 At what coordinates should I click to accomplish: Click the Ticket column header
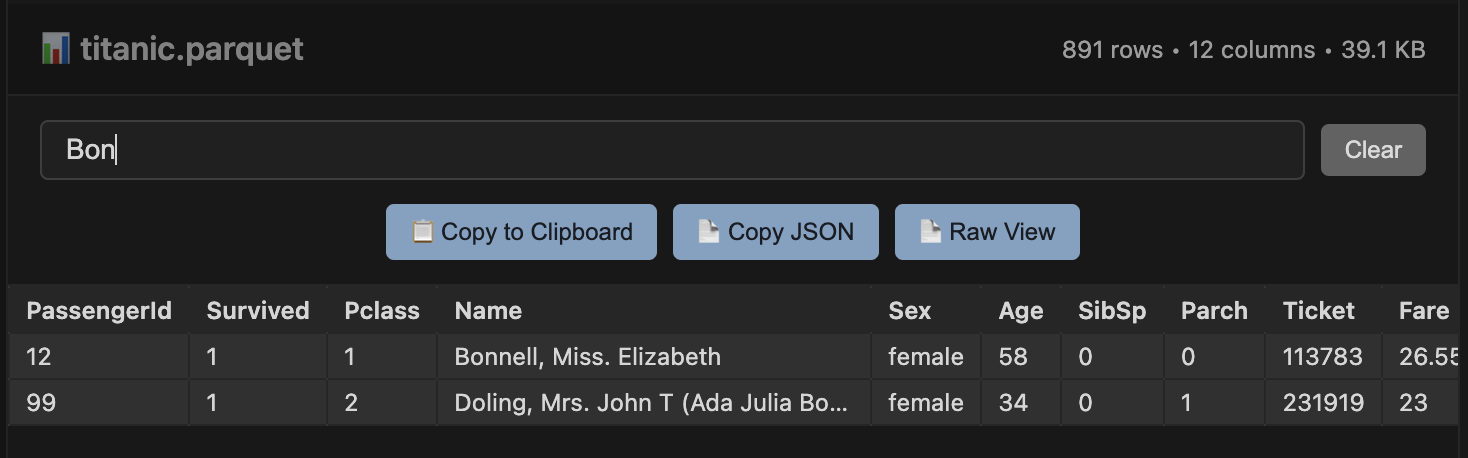(x=1319, y=311)
